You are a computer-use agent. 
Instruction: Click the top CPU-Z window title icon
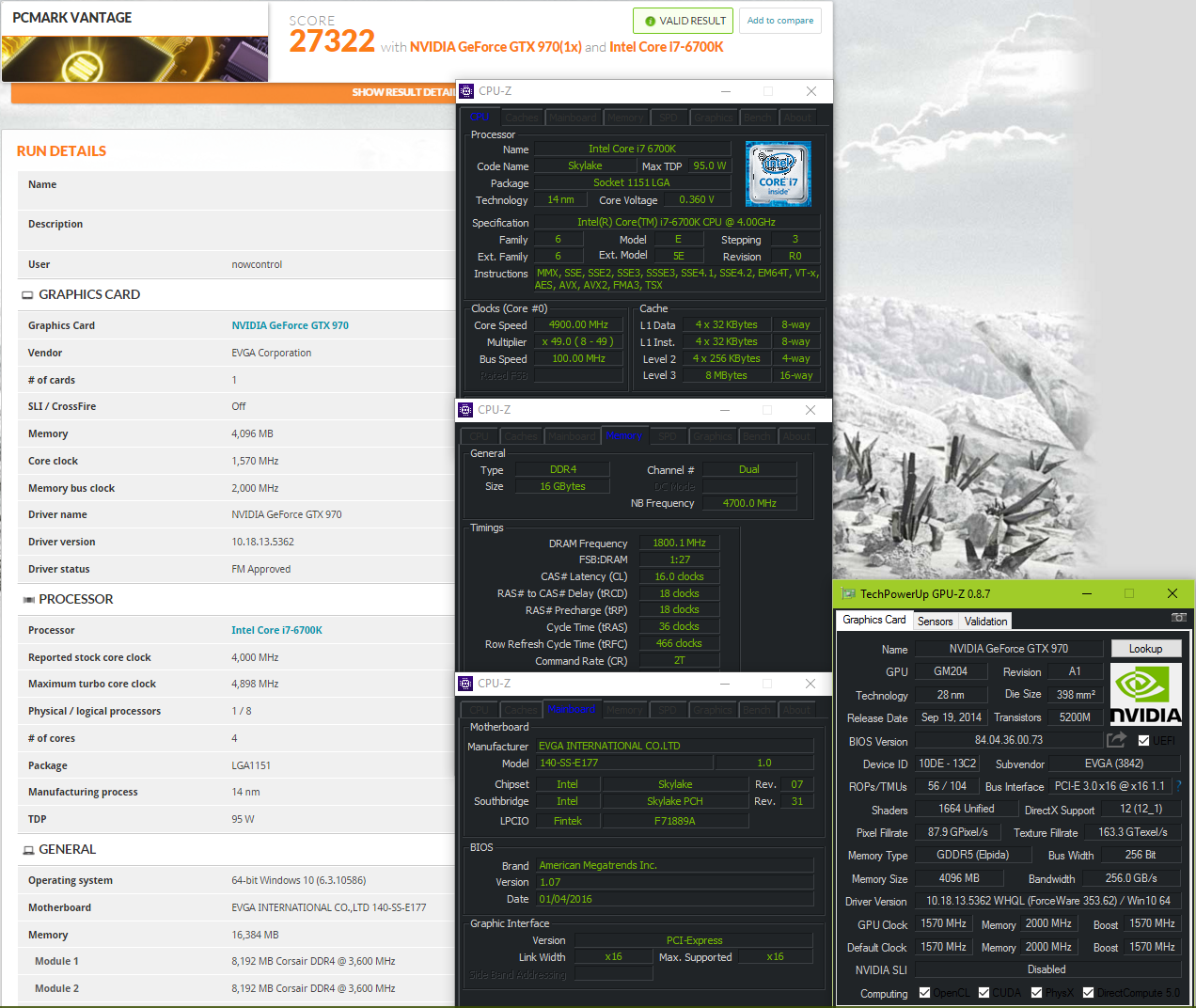pos(466,91)
